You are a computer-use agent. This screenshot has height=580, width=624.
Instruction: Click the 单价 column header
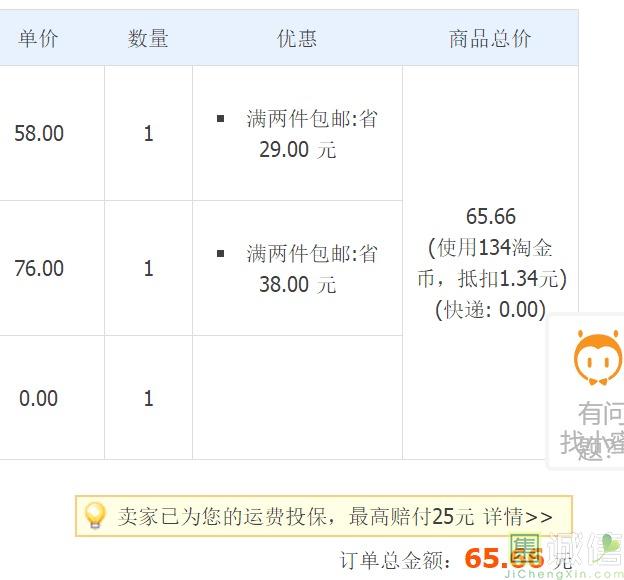coord(39,39)
